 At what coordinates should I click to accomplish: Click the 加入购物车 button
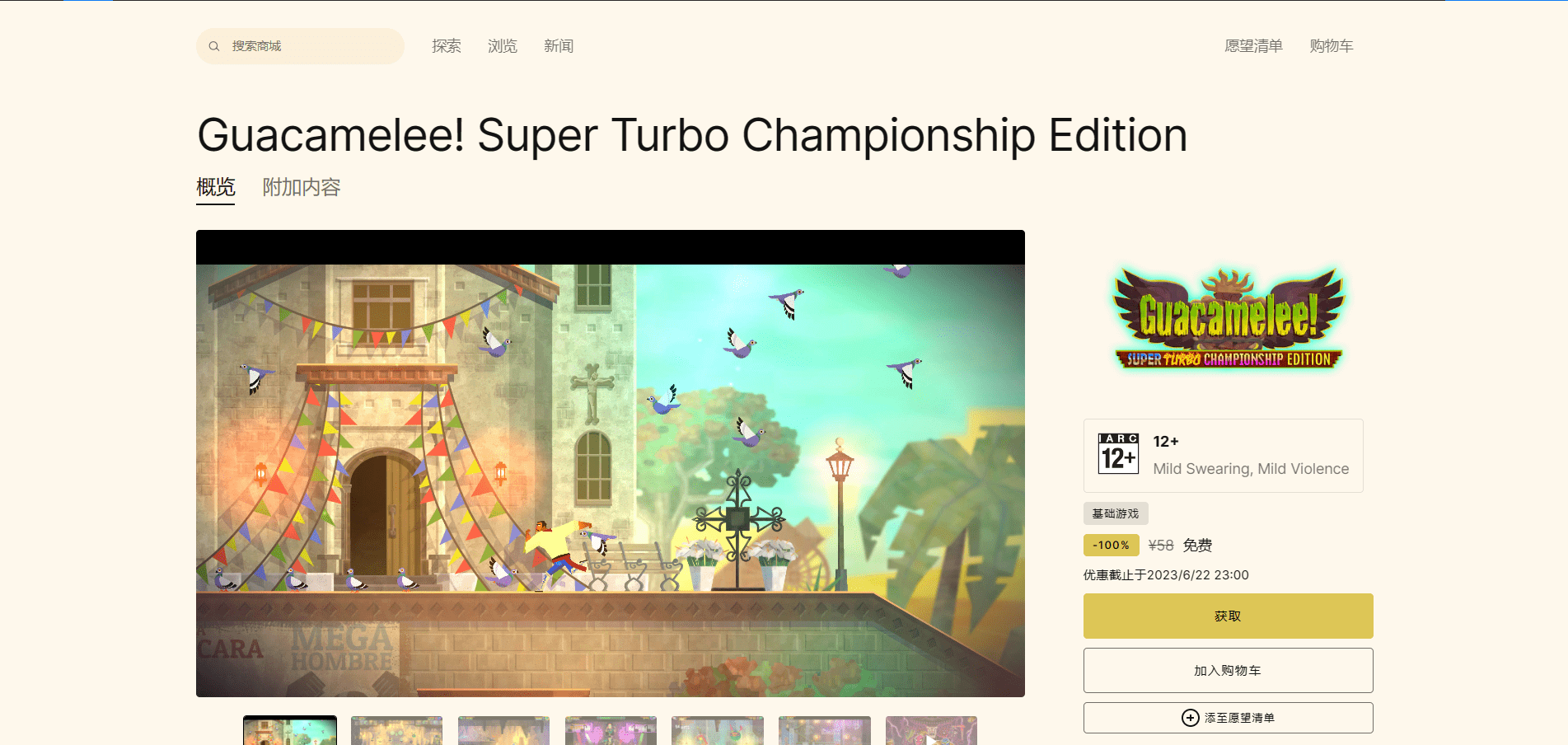1228,670
